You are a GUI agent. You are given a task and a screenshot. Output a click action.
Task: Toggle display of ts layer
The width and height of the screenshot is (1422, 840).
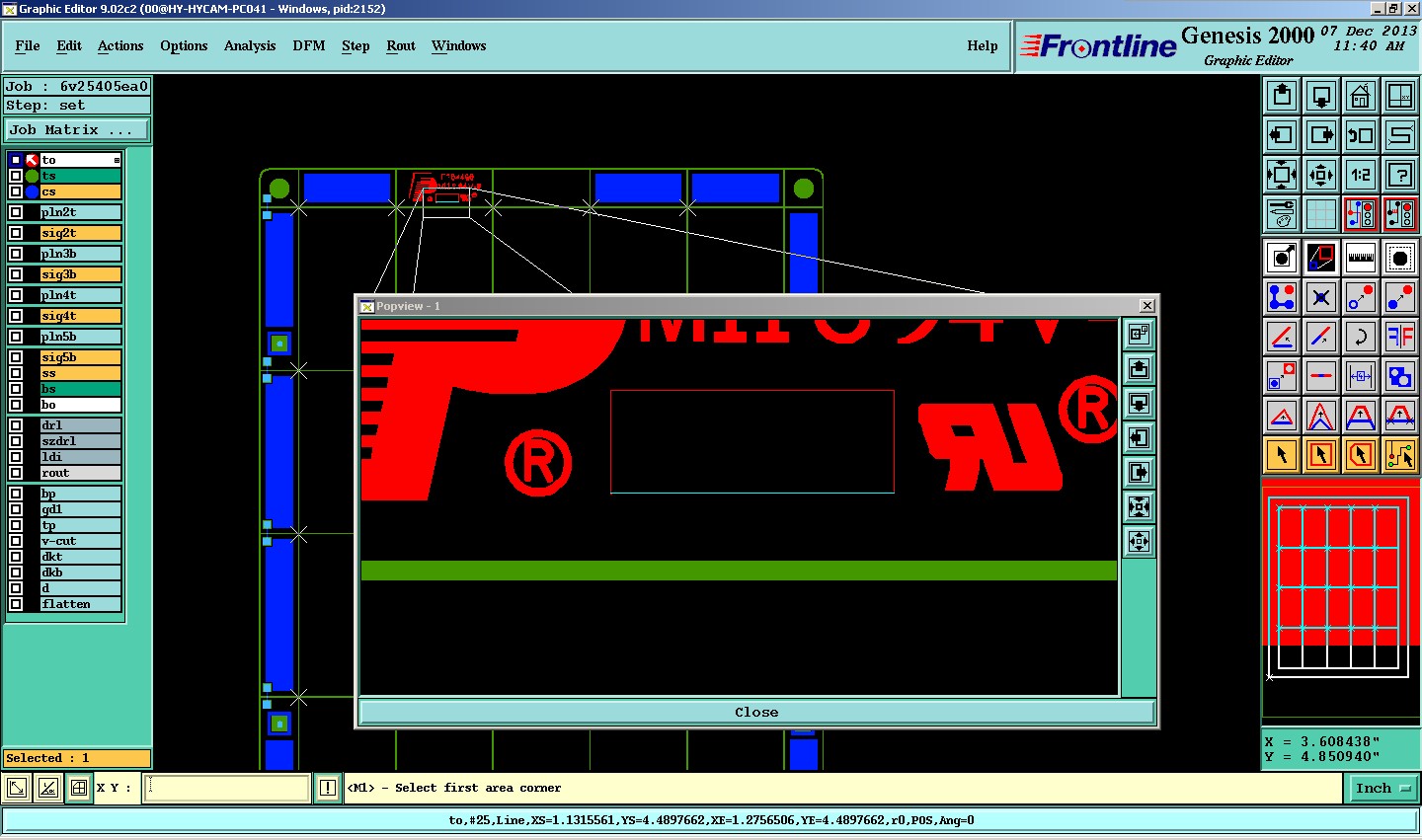point(16,176)
